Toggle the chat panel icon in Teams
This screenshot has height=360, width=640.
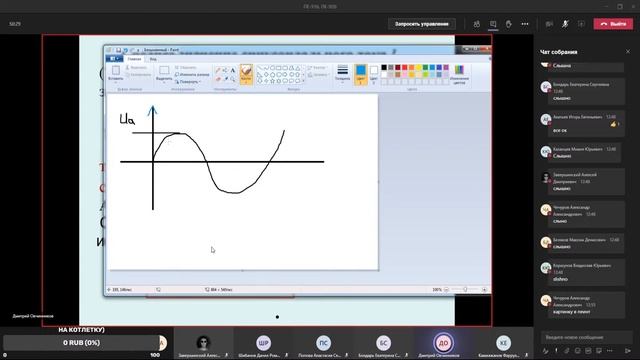pos(493,24)
